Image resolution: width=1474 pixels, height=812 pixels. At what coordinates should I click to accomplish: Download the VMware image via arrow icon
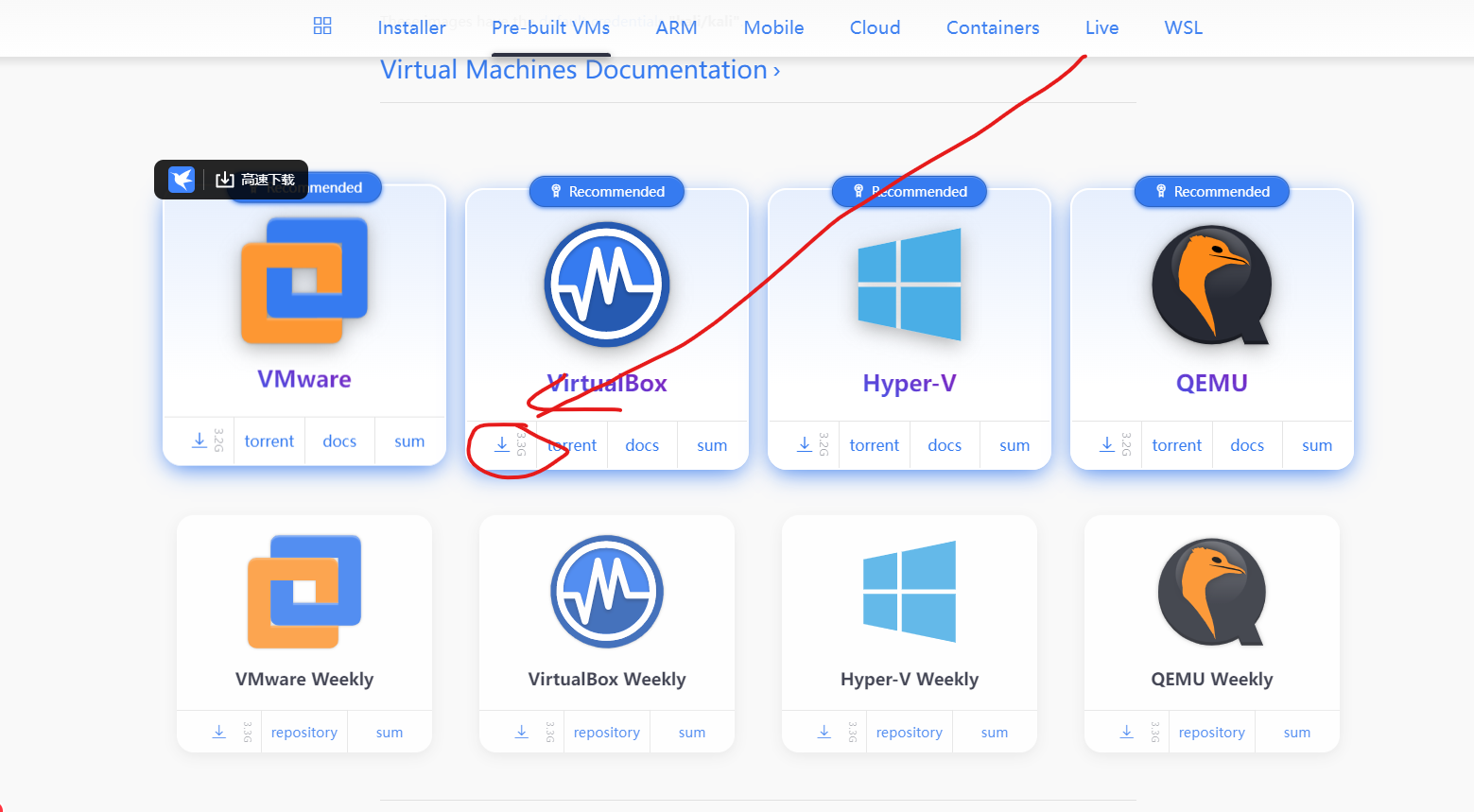point(199,441)
